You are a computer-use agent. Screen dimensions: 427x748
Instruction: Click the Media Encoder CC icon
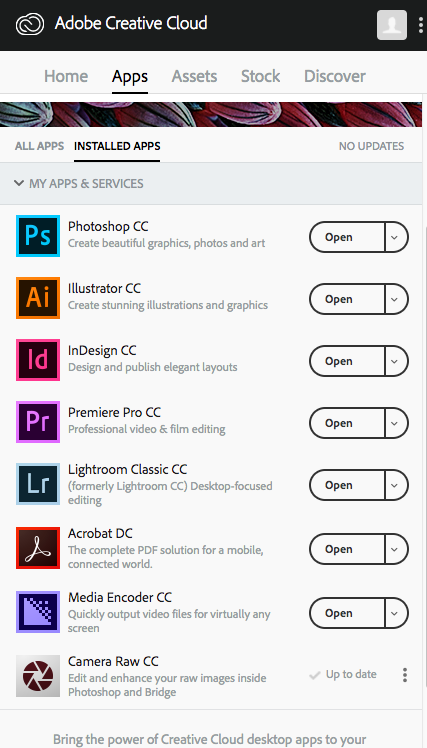point(38,612)
